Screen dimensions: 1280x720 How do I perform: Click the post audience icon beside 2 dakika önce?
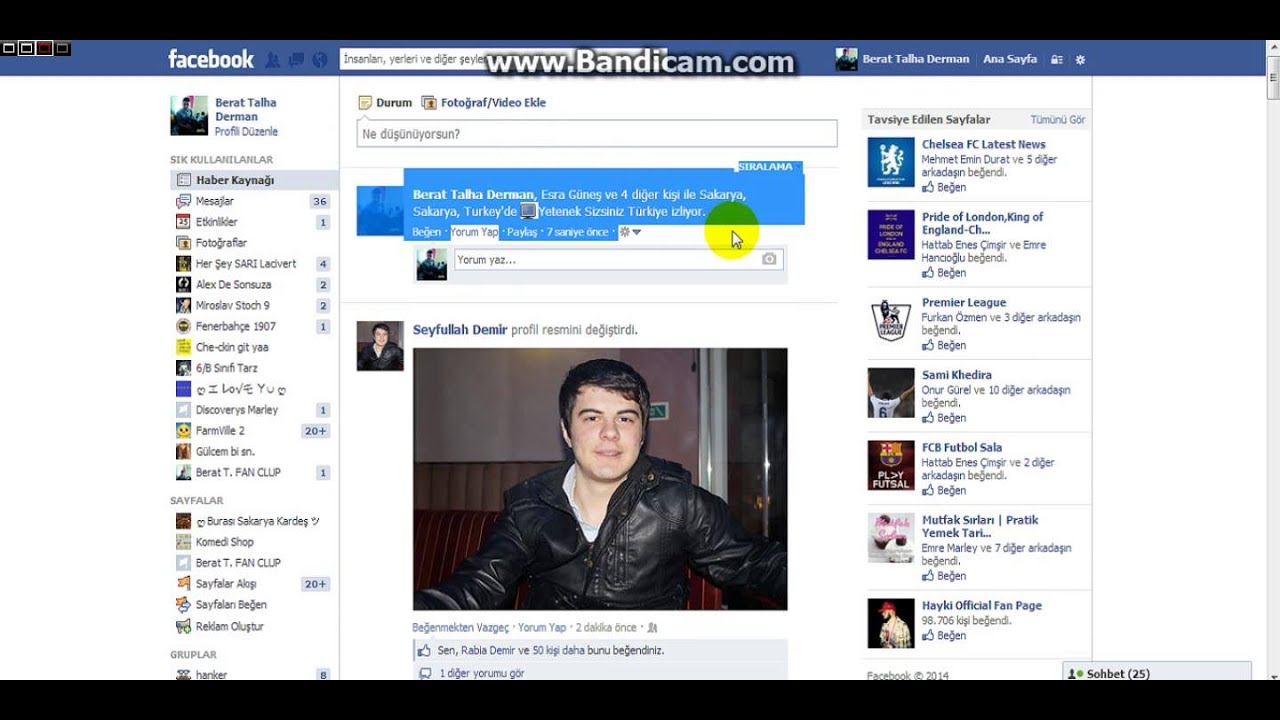(x=652, y=628)
